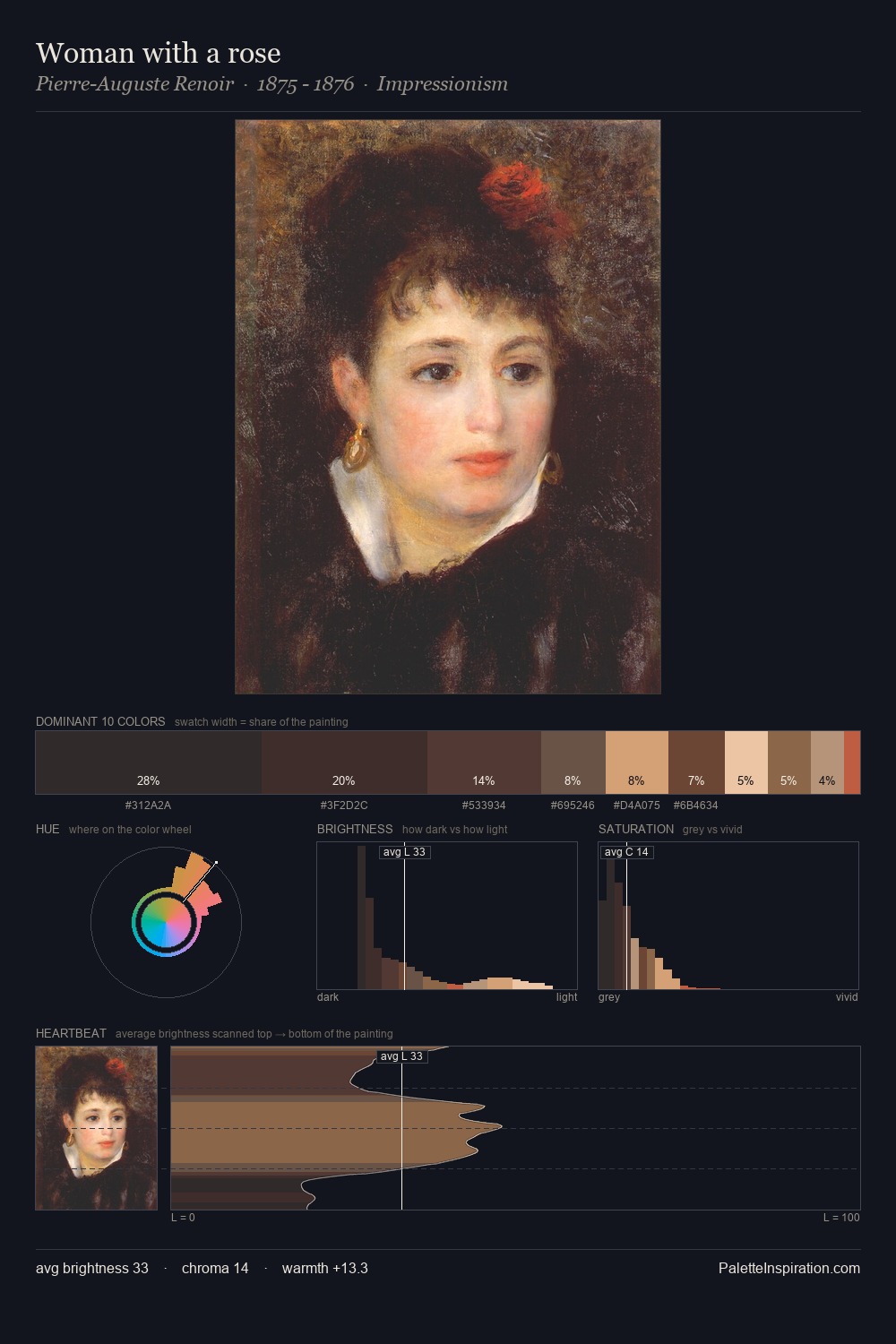Viewport: 896px width, 1344px height.
Task: Select the 5% light peach swatch
Action: click(746, 762)
